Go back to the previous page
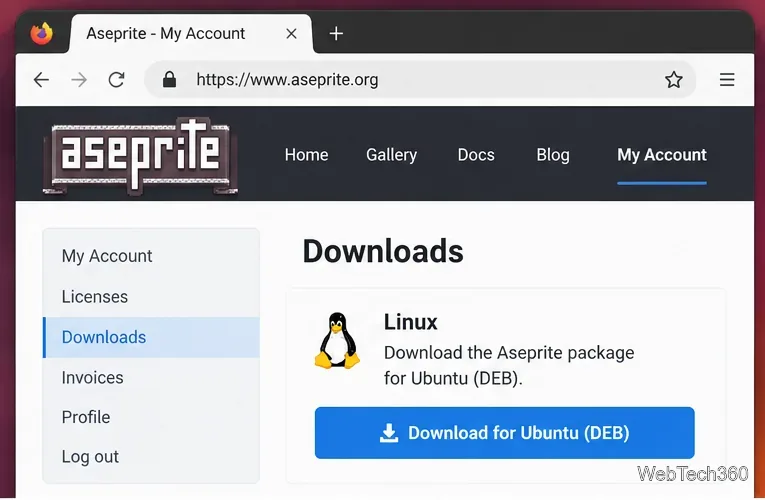765x500 pixels. point(41,80)
